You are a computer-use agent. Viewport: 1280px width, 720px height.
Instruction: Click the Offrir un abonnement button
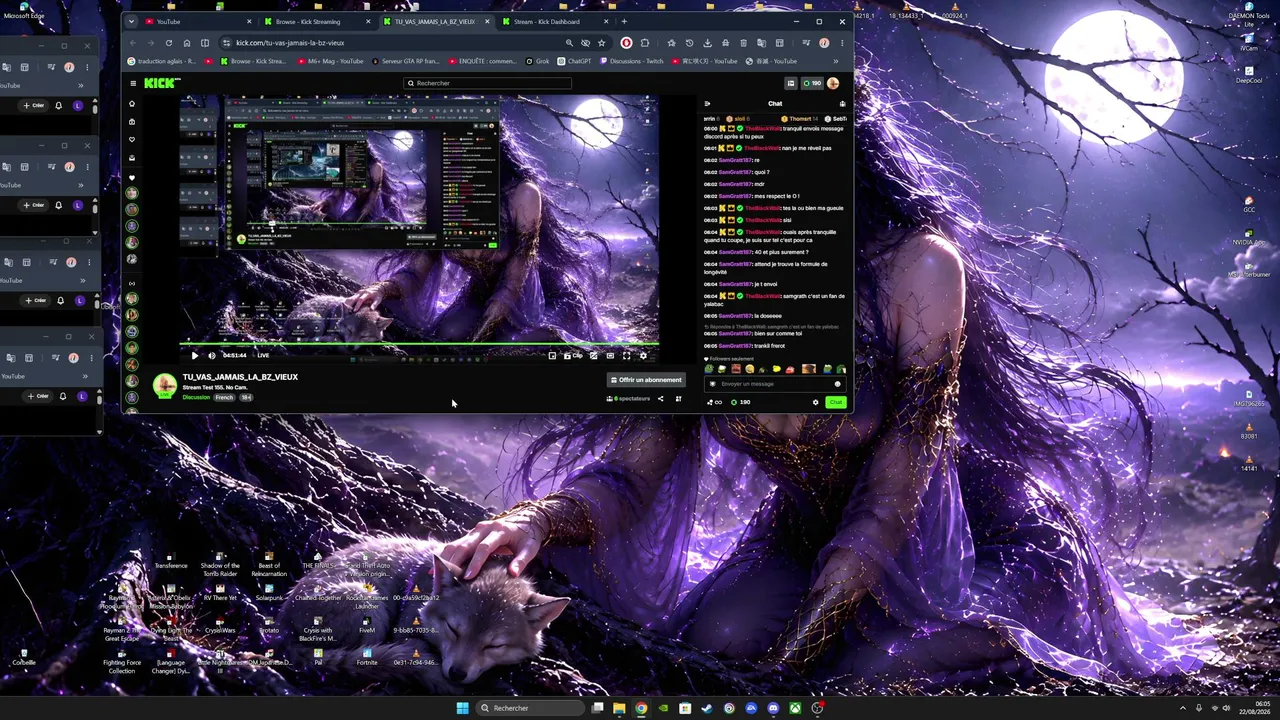point(646,380)
